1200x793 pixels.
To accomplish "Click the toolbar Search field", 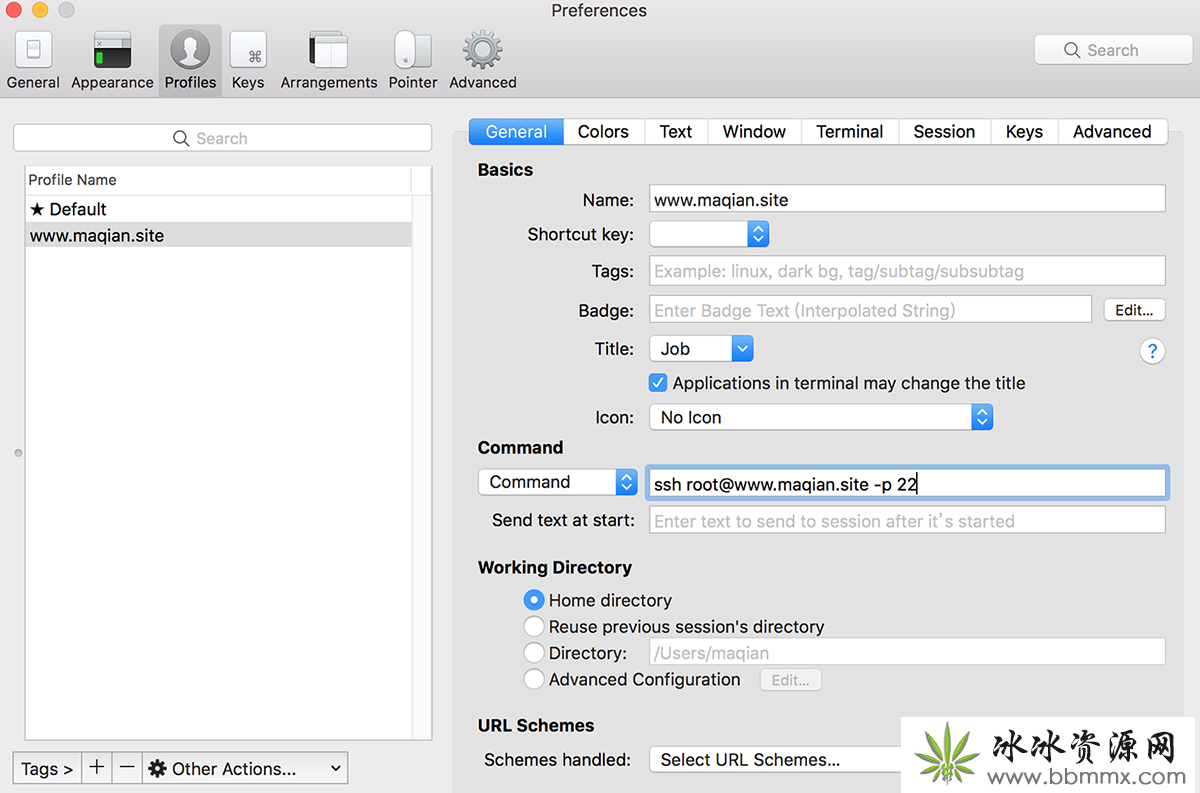I will pos(1113,50).
